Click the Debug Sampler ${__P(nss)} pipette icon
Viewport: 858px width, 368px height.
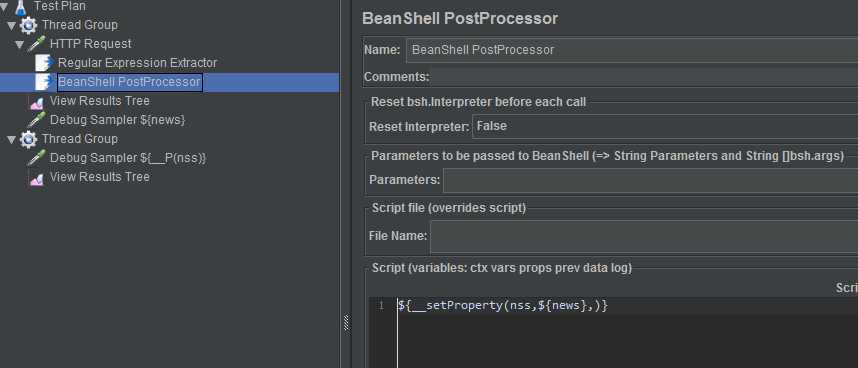click(x=37, y=158)
